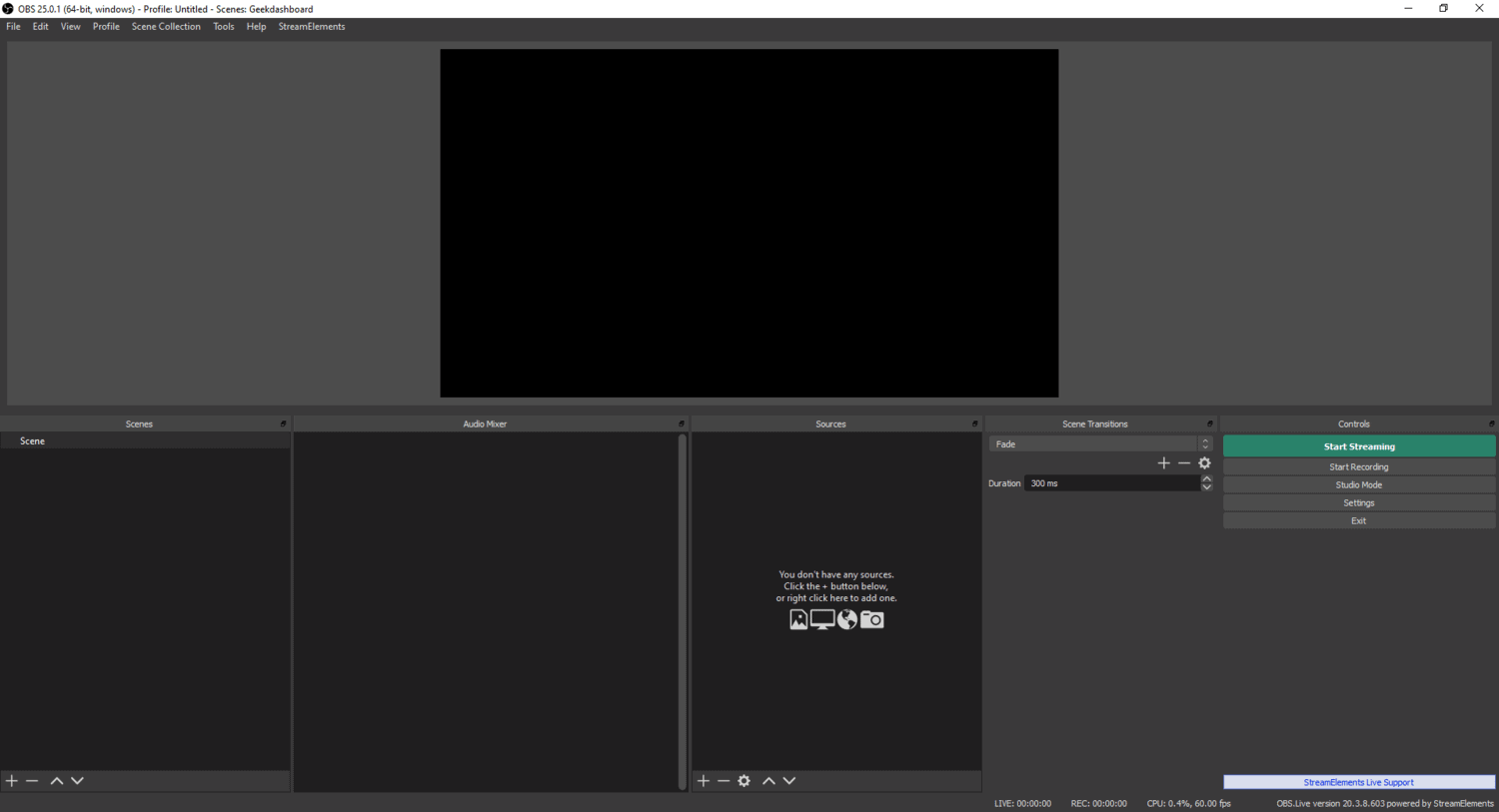Viewport: 1499px width, 812px height.
Task: Move source down using the down-arrow icon
Action: [788, 780]
